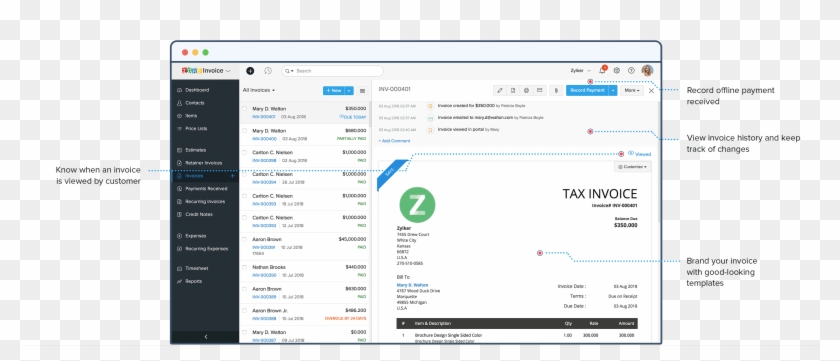Tick the checkbox for INV-000400
Screen dimensions: 840x361
[244, 130]
